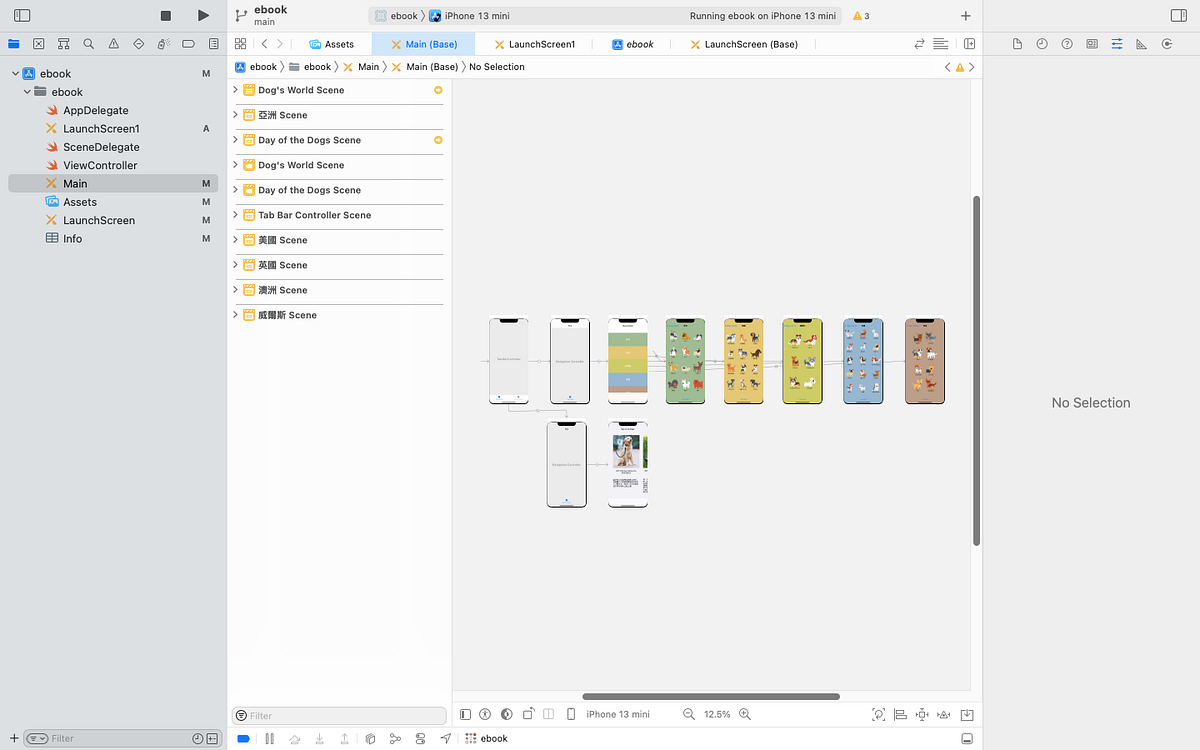Open the History inspector
This screenshot has height=750, width=1200.
(1041, 44)
